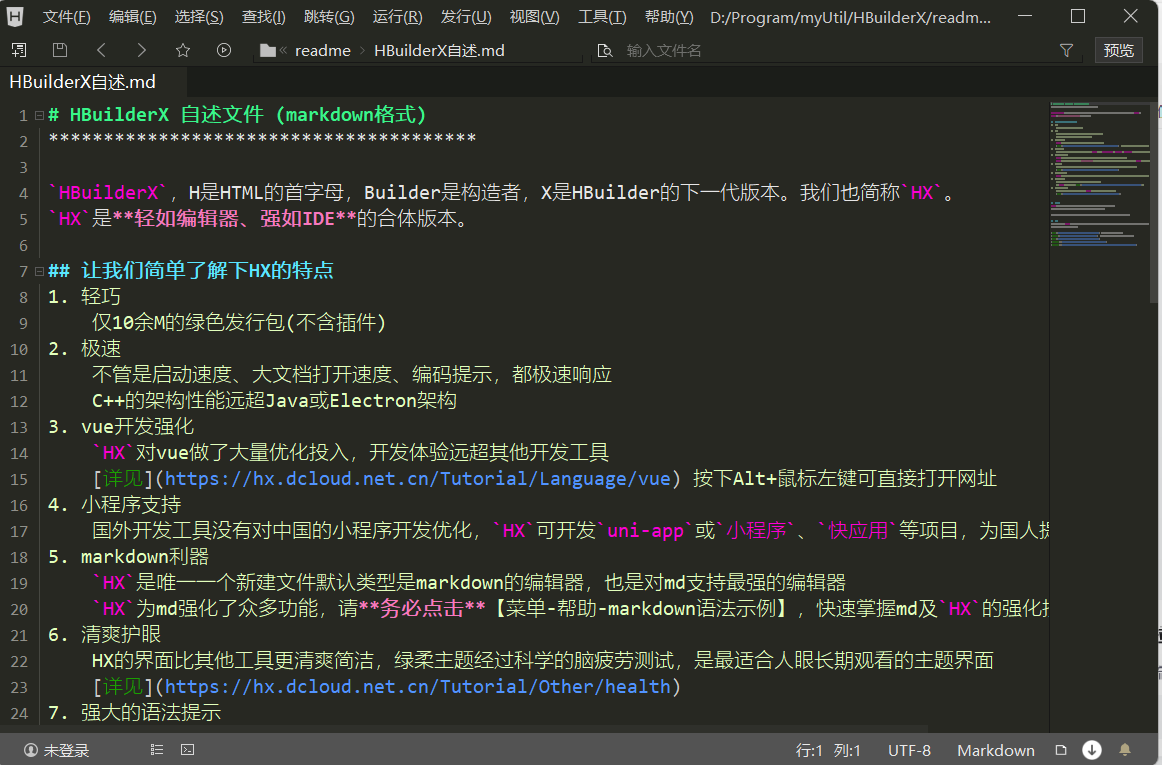Click the text 6. 清爽护眼
Viewport: 1162px width, 765px height.
[104, 635]
